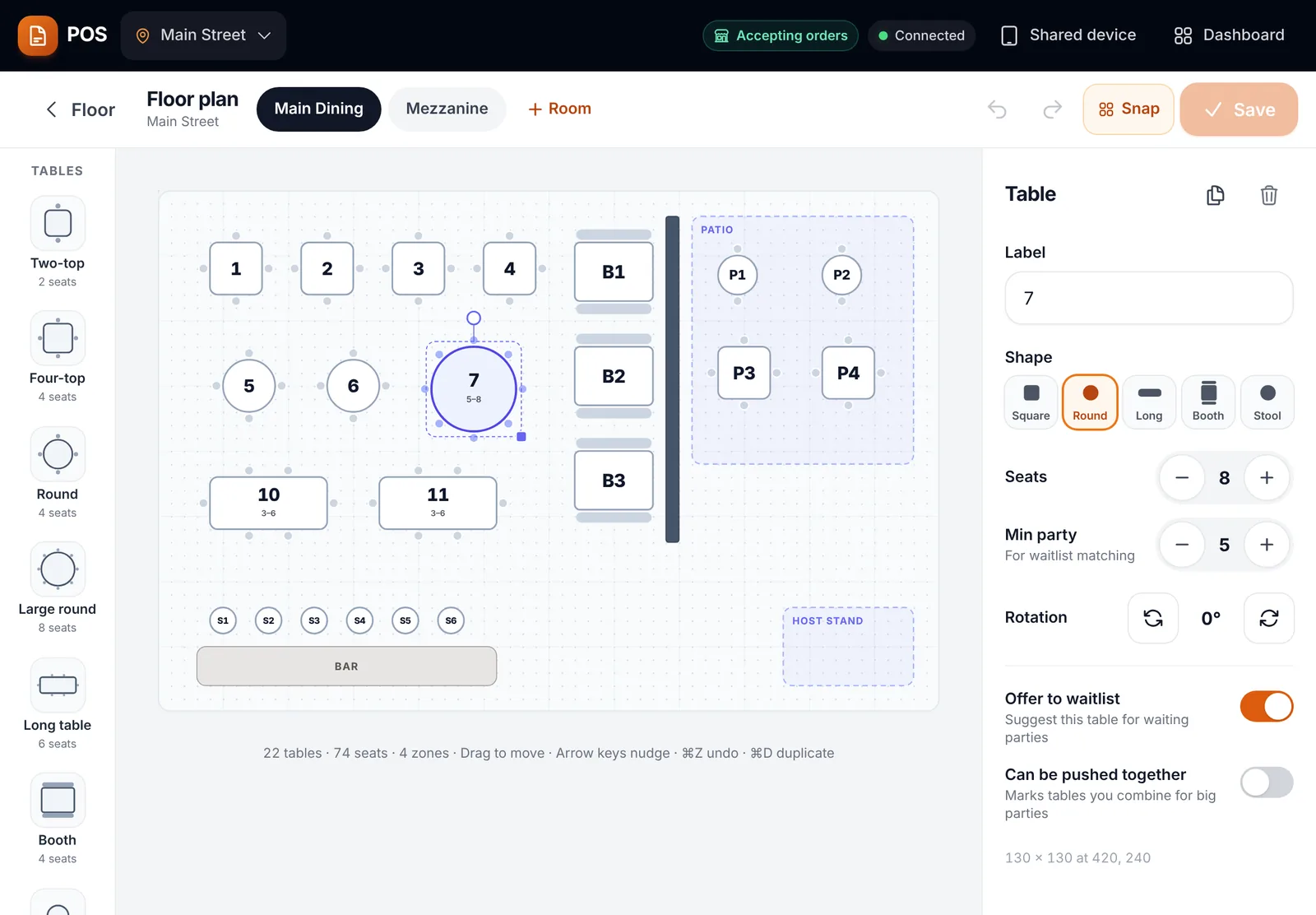Screen dimensions: 1316x915
Task: Set shape to Stool
Action: pos(1267,402)
